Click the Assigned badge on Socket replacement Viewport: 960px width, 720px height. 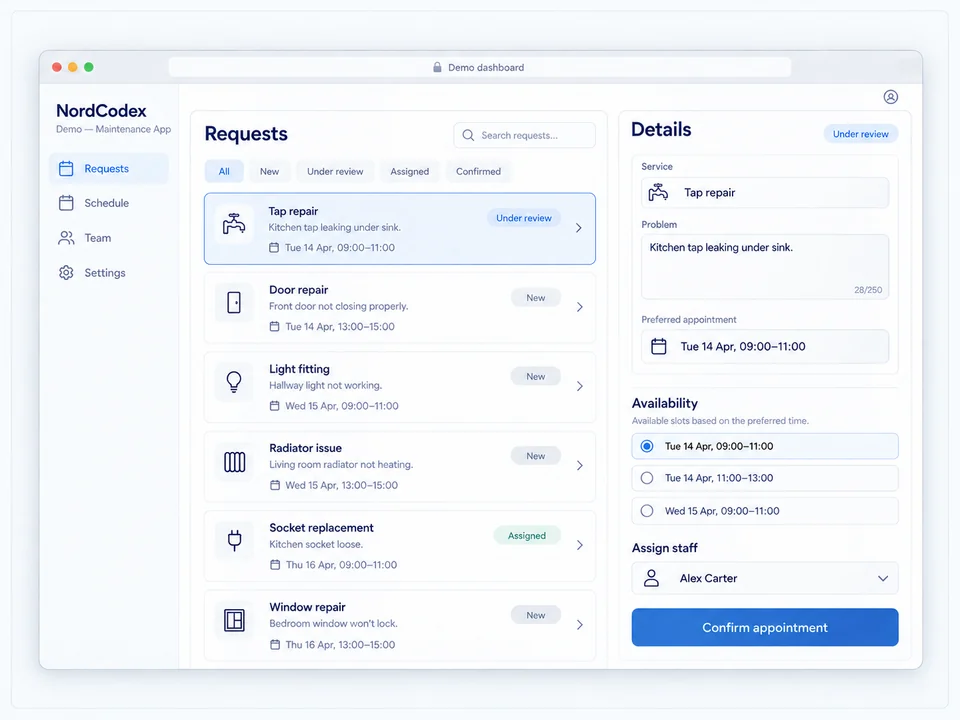pyautogui.click(x=527, y=536)
